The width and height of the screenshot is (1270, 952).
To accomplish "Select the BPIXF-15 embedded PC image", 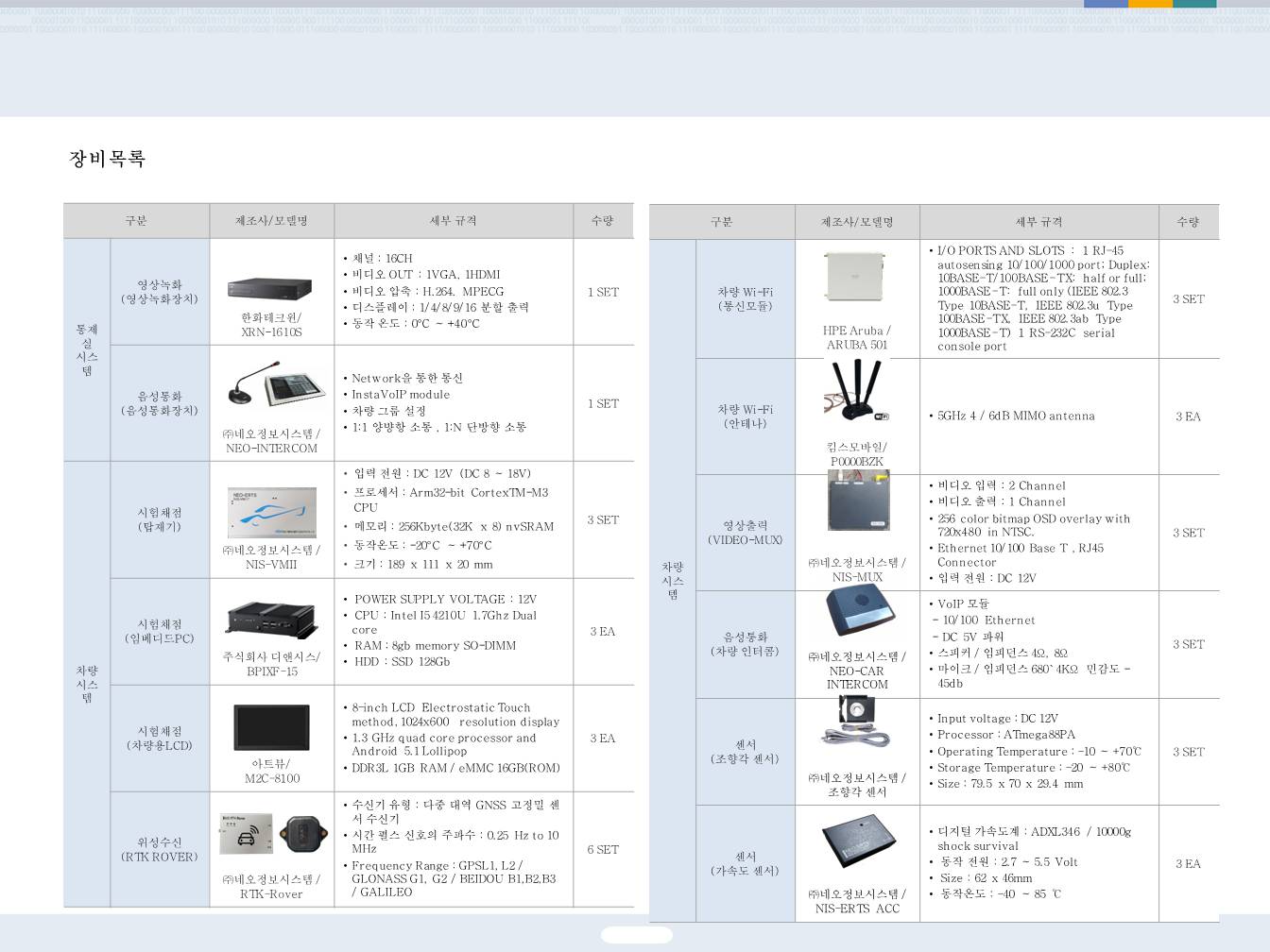I will pos(272,620).
